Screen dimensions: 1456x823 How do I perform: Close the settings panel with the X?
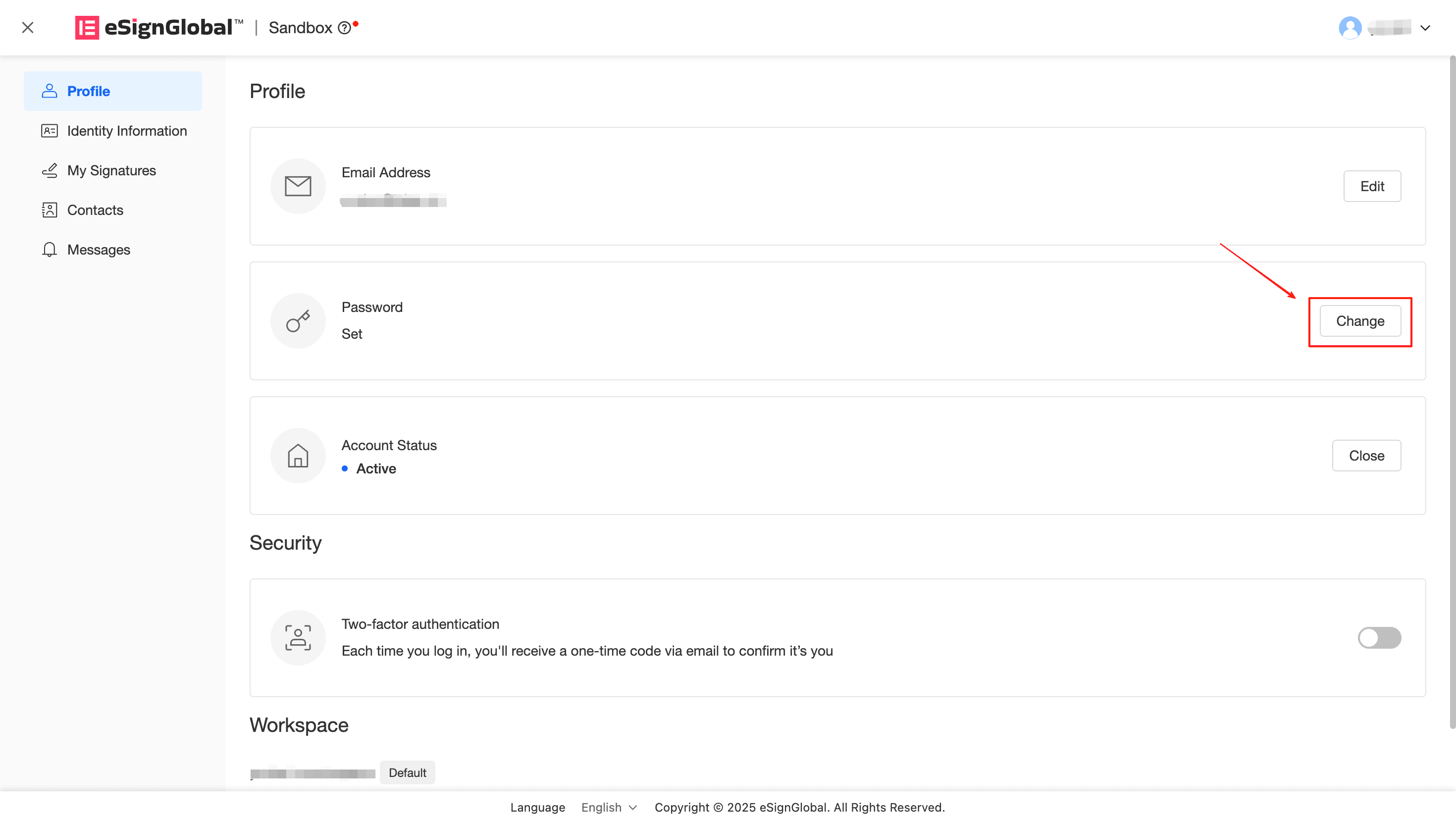click(x=28, y=28)
